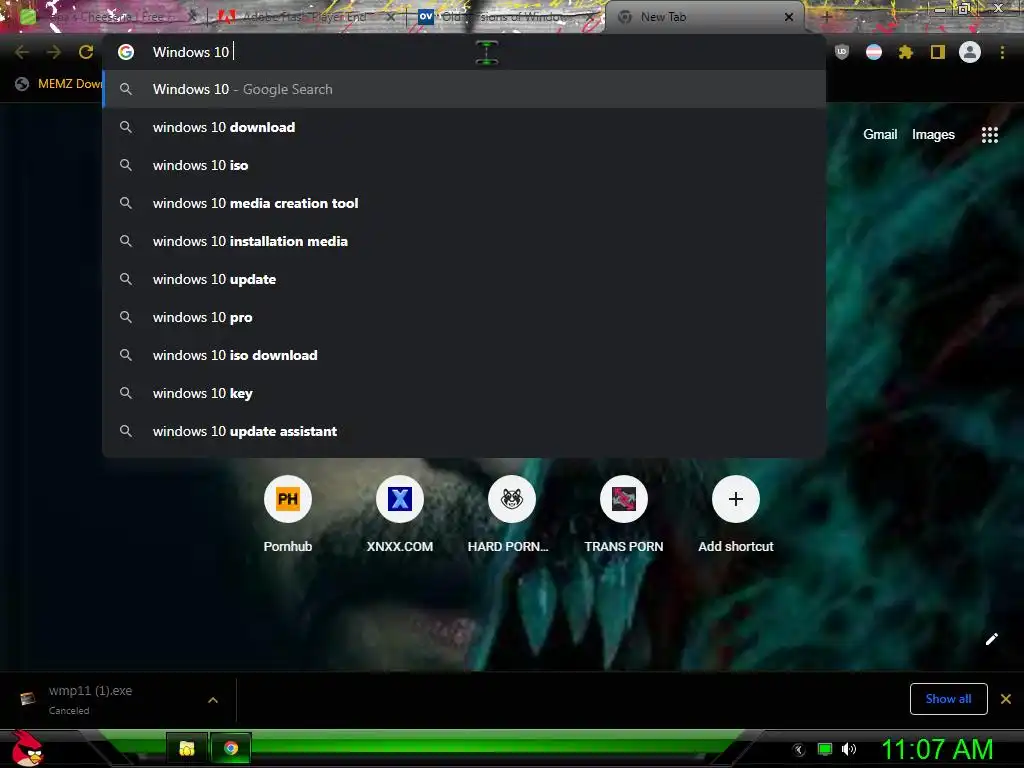Reload the page with the refresh icon

tap(86, 52)
